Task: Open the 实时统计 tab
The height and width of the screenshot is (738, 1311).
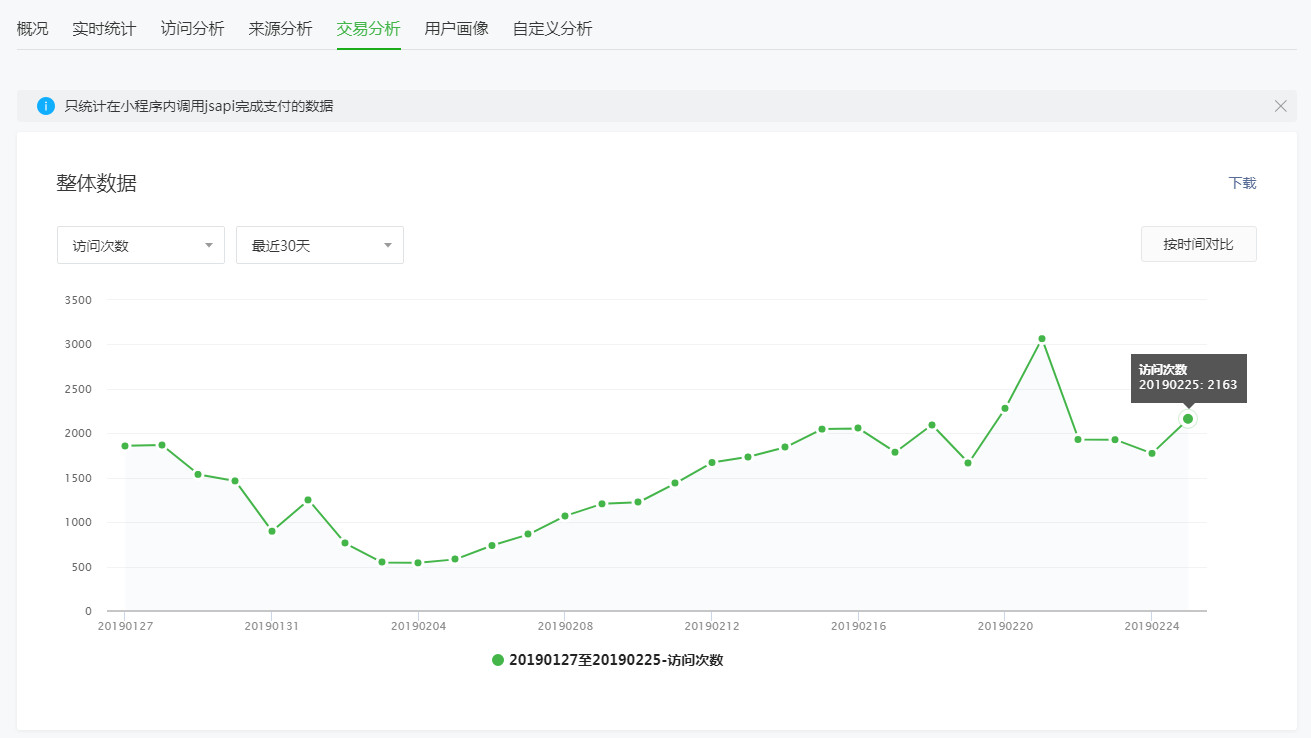Action: click(x=104, y=28)
